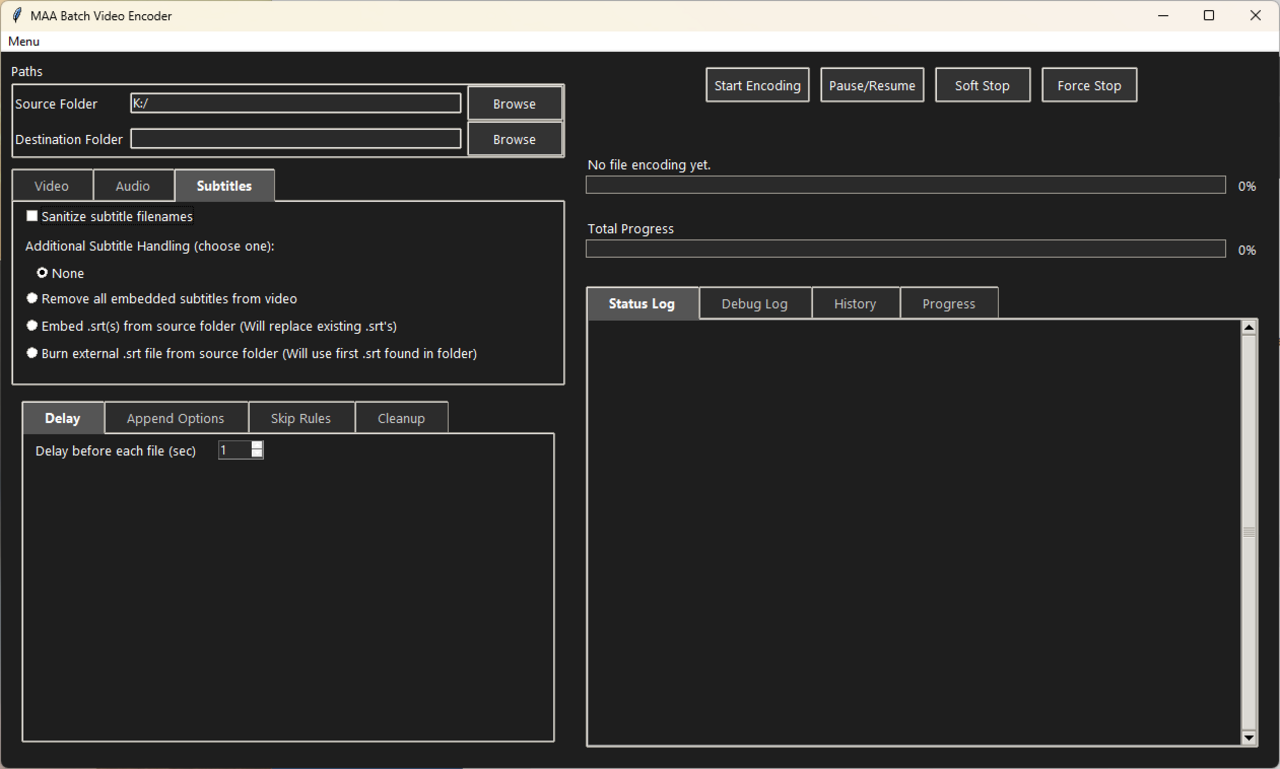Click 'Delay before each file (sec)' label
Viewport: 1280px width, 769px height.
pyautogui.click(x=116, y=451)
